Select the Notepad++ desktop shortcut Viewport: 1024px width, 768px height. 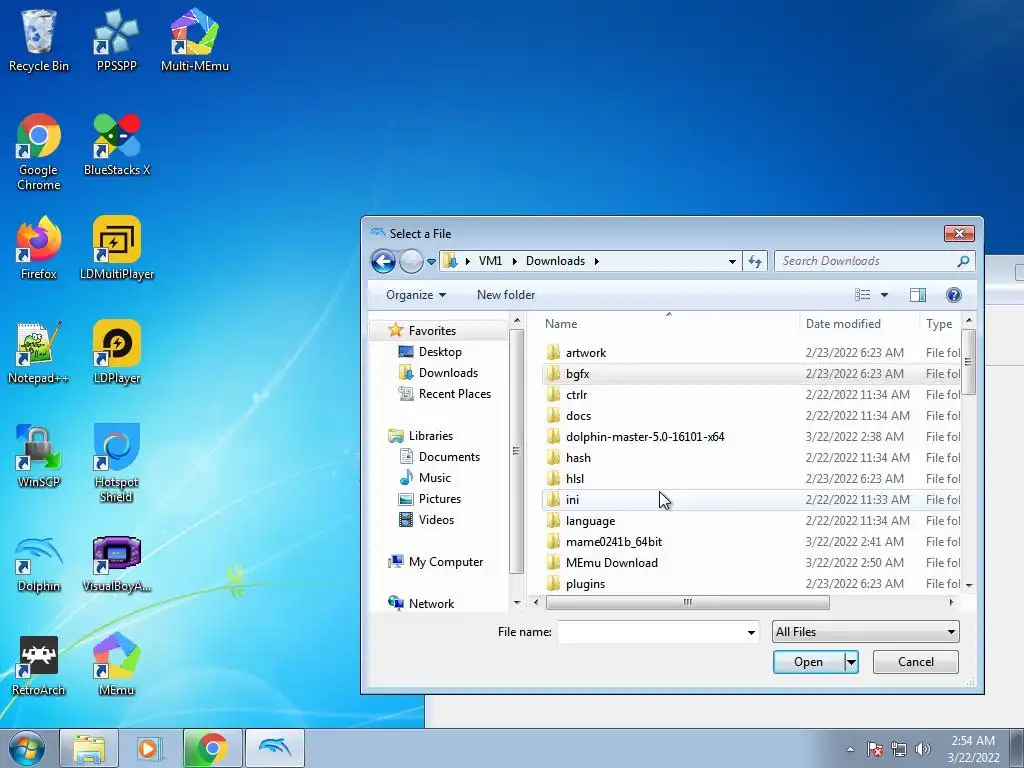(39, 353)
